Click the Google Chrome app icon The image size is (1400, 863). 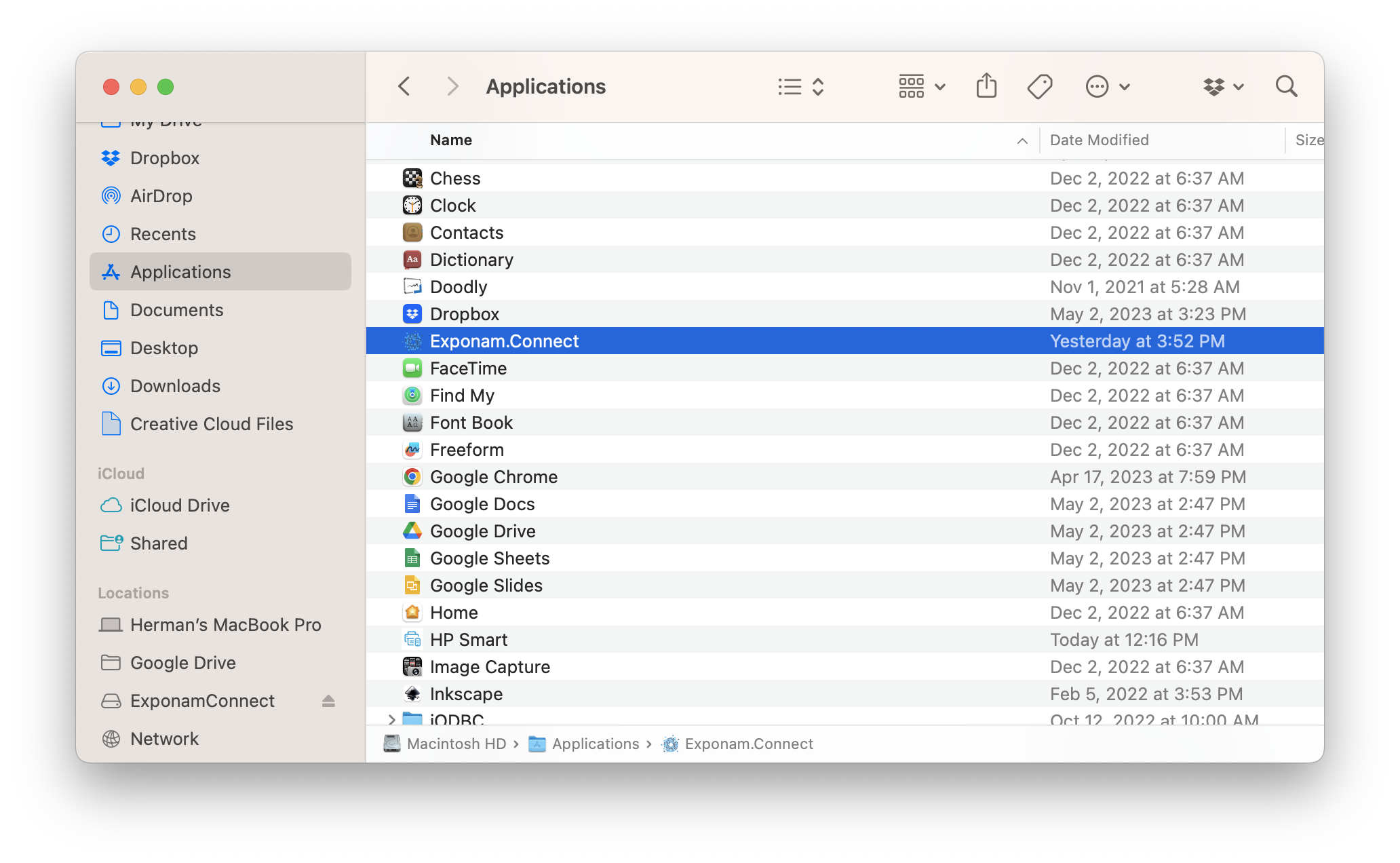tap(412, 477)
